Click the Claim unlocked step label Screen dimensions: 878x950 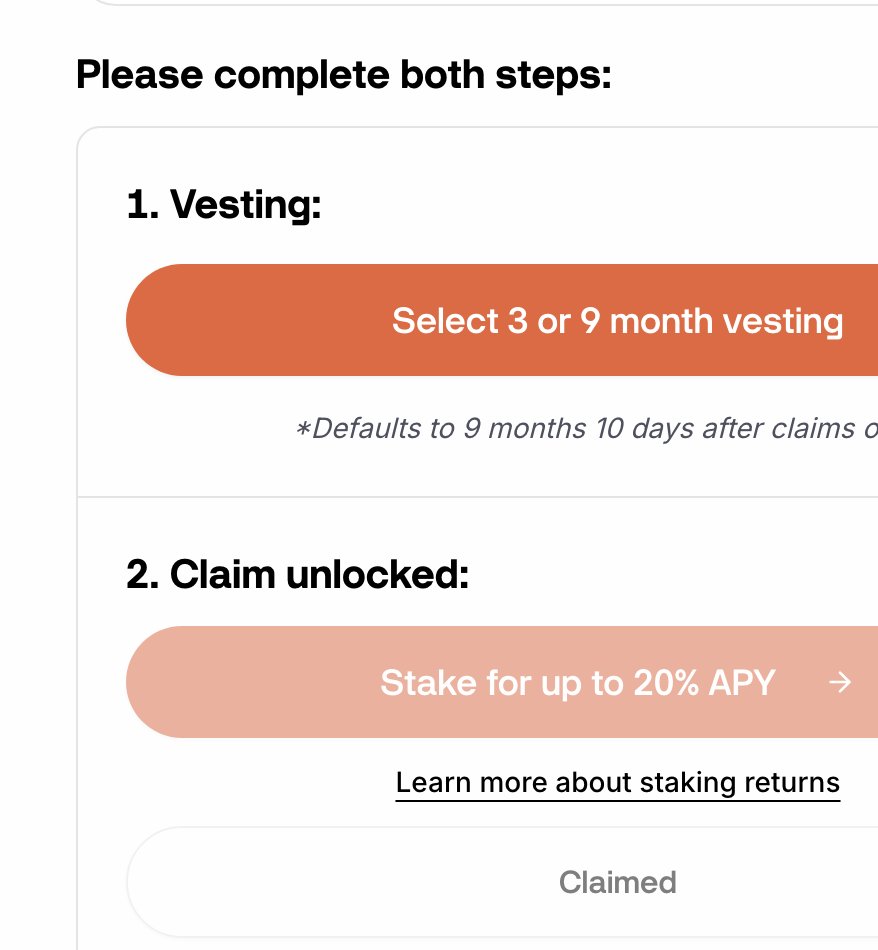pos(298,574)
